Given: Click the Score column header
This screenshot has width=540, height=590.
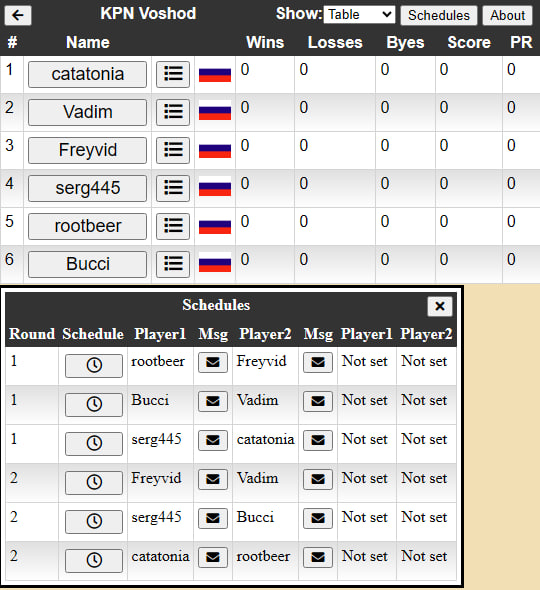Looking at the screenshot, I should pyautogui.click(x=469, y=43).
